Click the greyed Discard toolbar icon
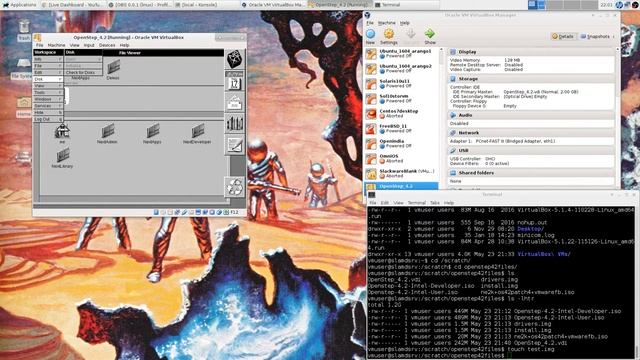Screen dimensions: 640x360 (x=411, y=34)
